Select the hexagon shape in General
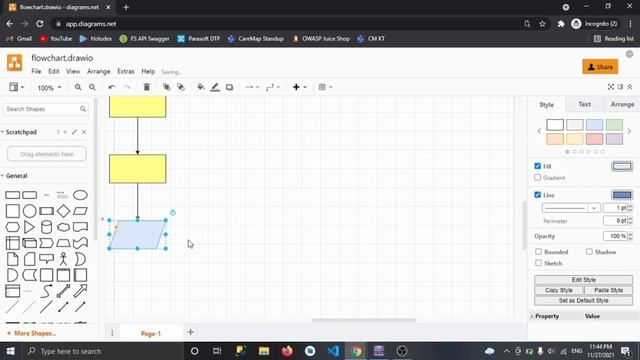 [12, 227]
